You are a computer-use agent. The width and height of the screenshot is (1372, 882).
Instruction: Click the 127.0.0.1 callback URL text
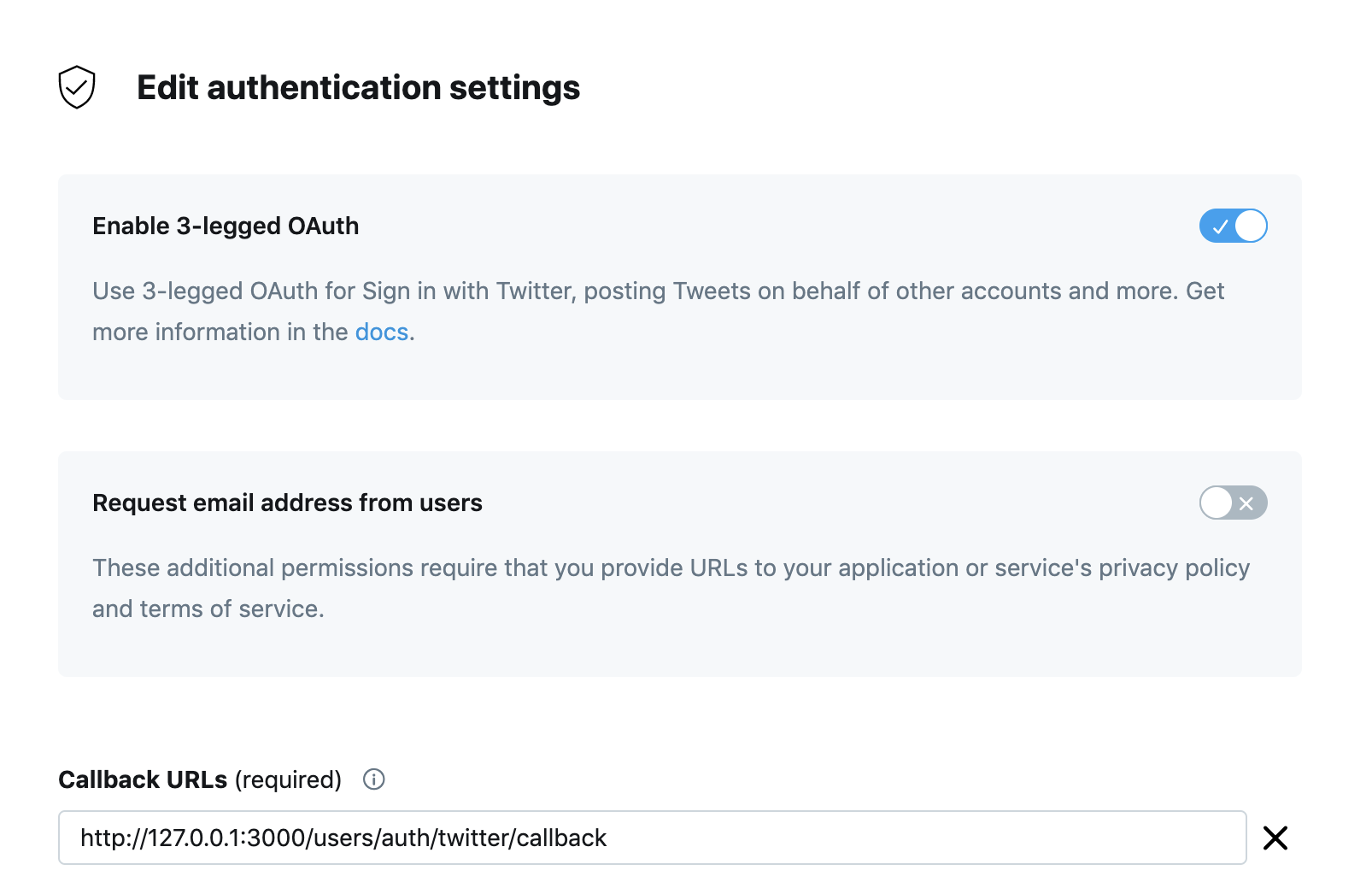(x=343, y=838)
